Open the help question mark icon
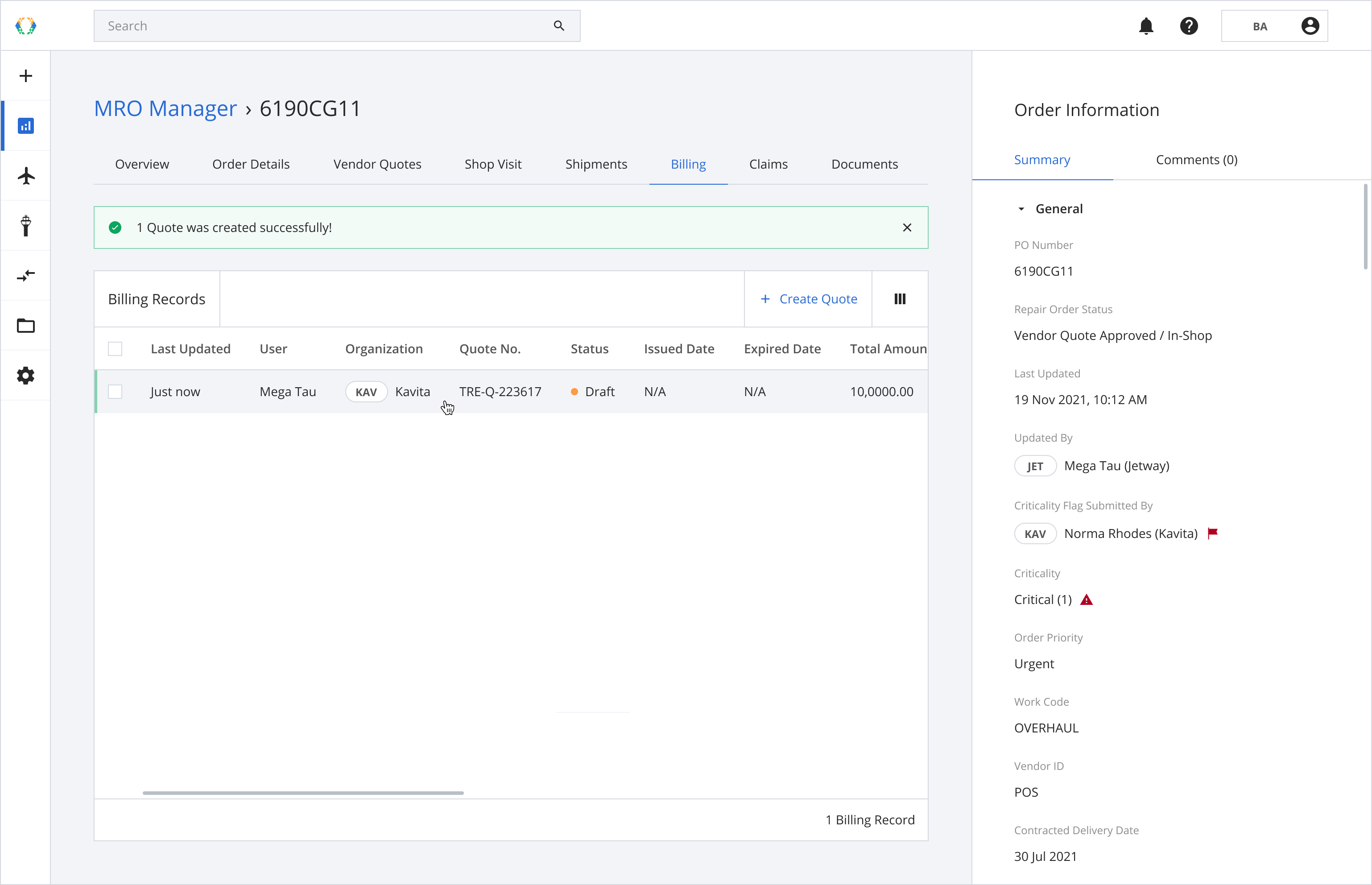The height and width of the screenshot is (885, 1372). (1189, 26)
